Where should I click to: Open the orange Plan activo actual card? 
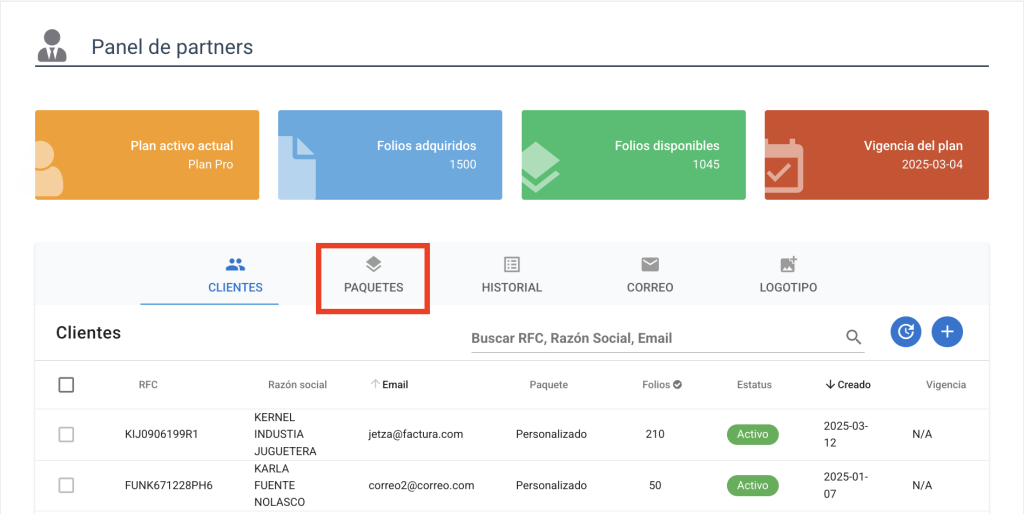click(x=147, y=155)
